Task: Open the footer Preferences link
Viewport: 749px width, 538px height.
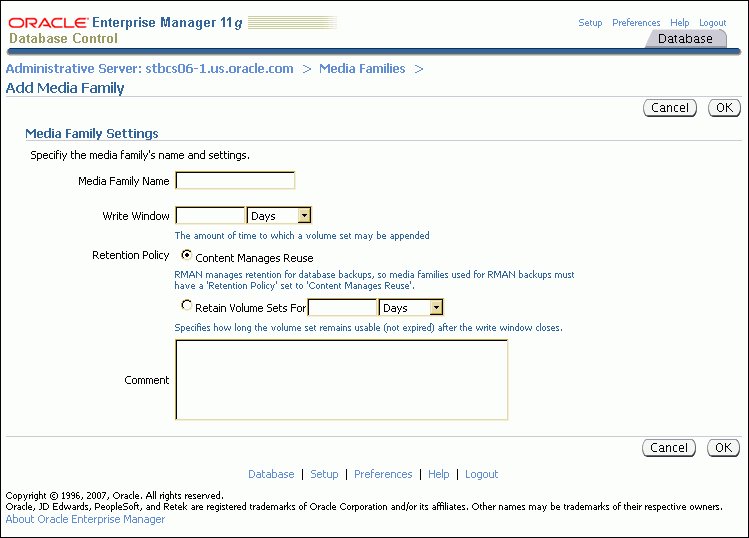Action: pyautogui.click(x=383, y=474)
